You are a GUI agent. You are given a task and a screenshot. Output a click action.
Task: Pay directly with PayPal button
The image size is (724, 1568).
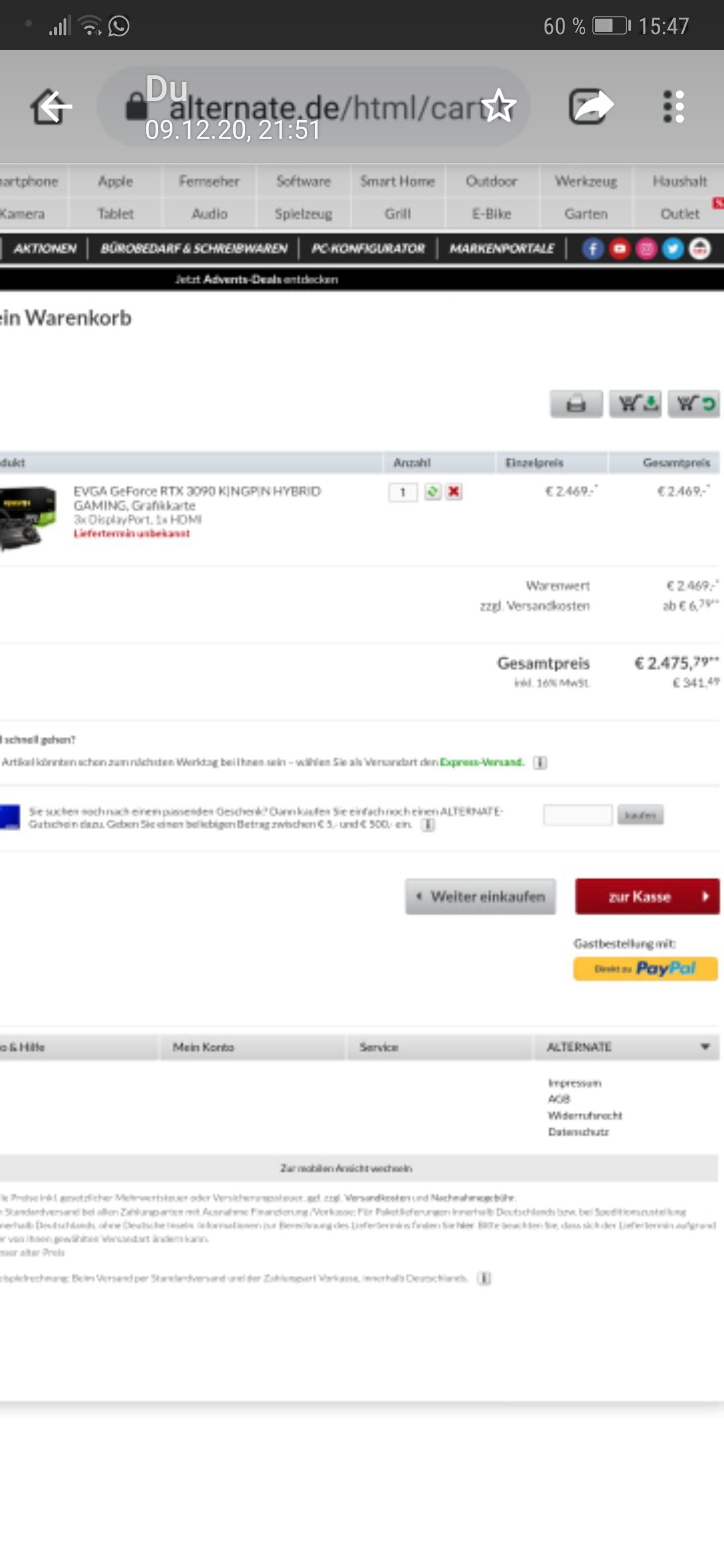click(646, 968)
